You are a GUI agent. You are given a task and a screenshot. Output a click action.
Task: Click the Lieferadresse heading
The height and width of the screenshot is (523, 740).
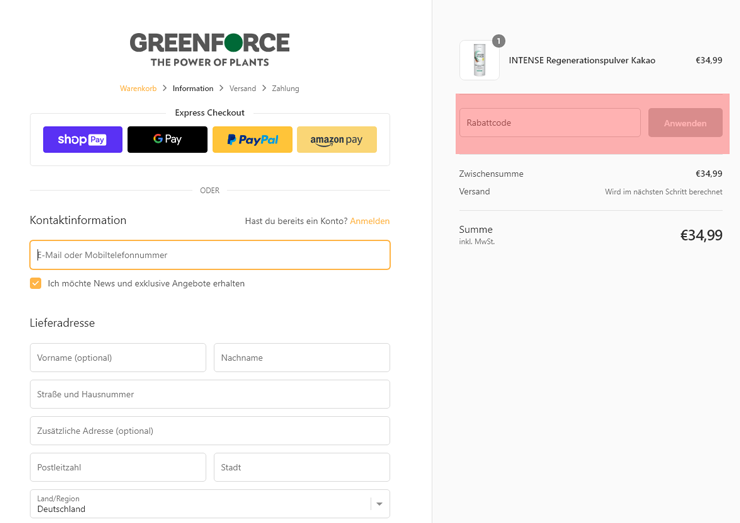tap(62, 323)
